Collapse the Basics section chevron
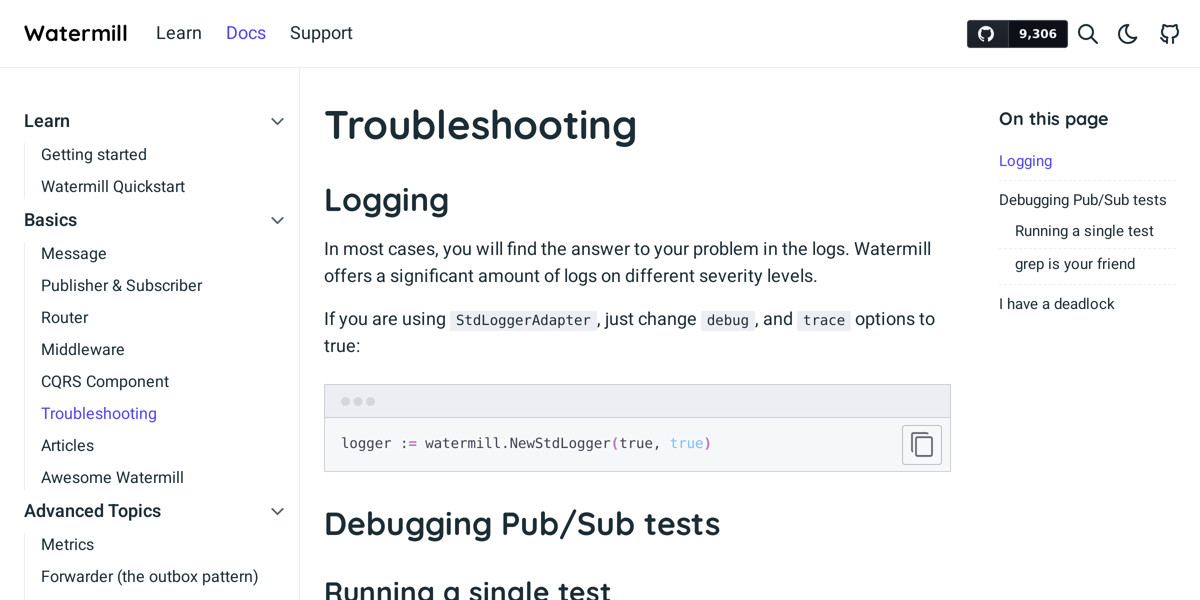This screenshot has height=600, width=1200. pos(277,220)
